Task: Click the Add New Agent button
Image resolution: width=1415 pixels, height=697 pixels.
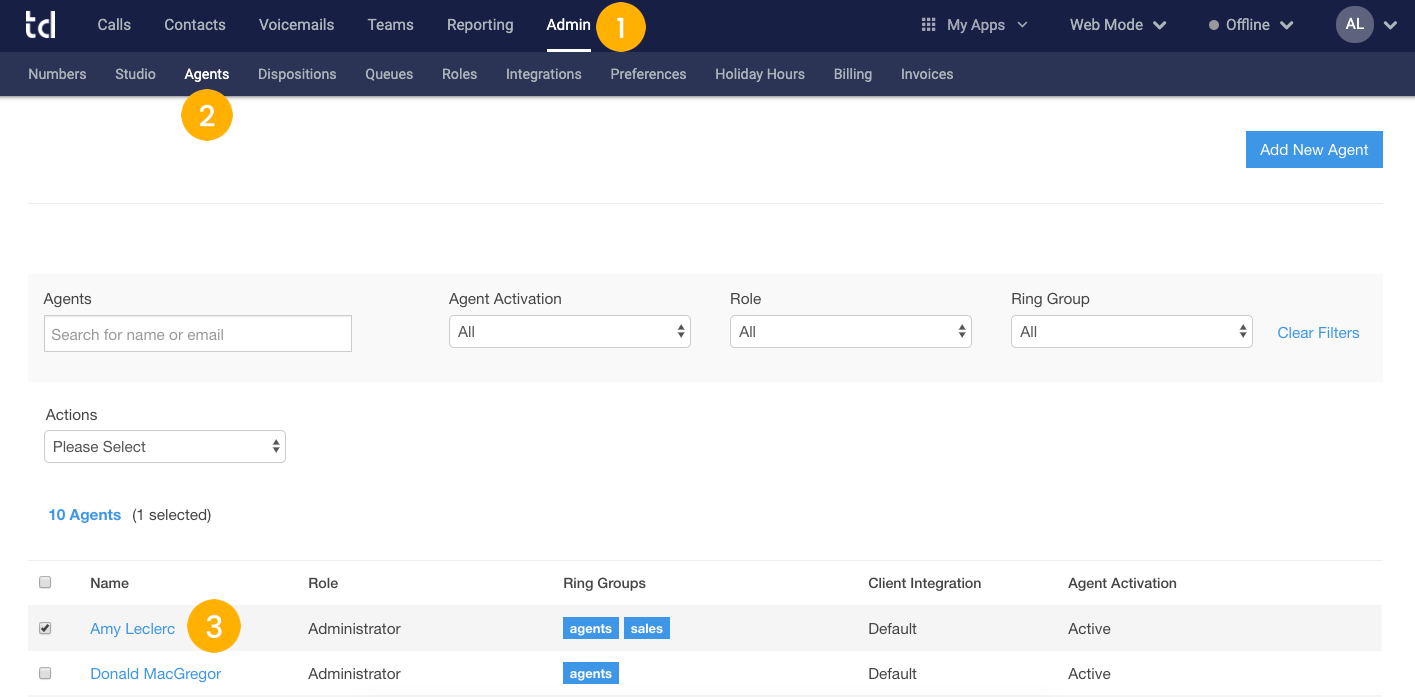Action: pos(1314,149)
